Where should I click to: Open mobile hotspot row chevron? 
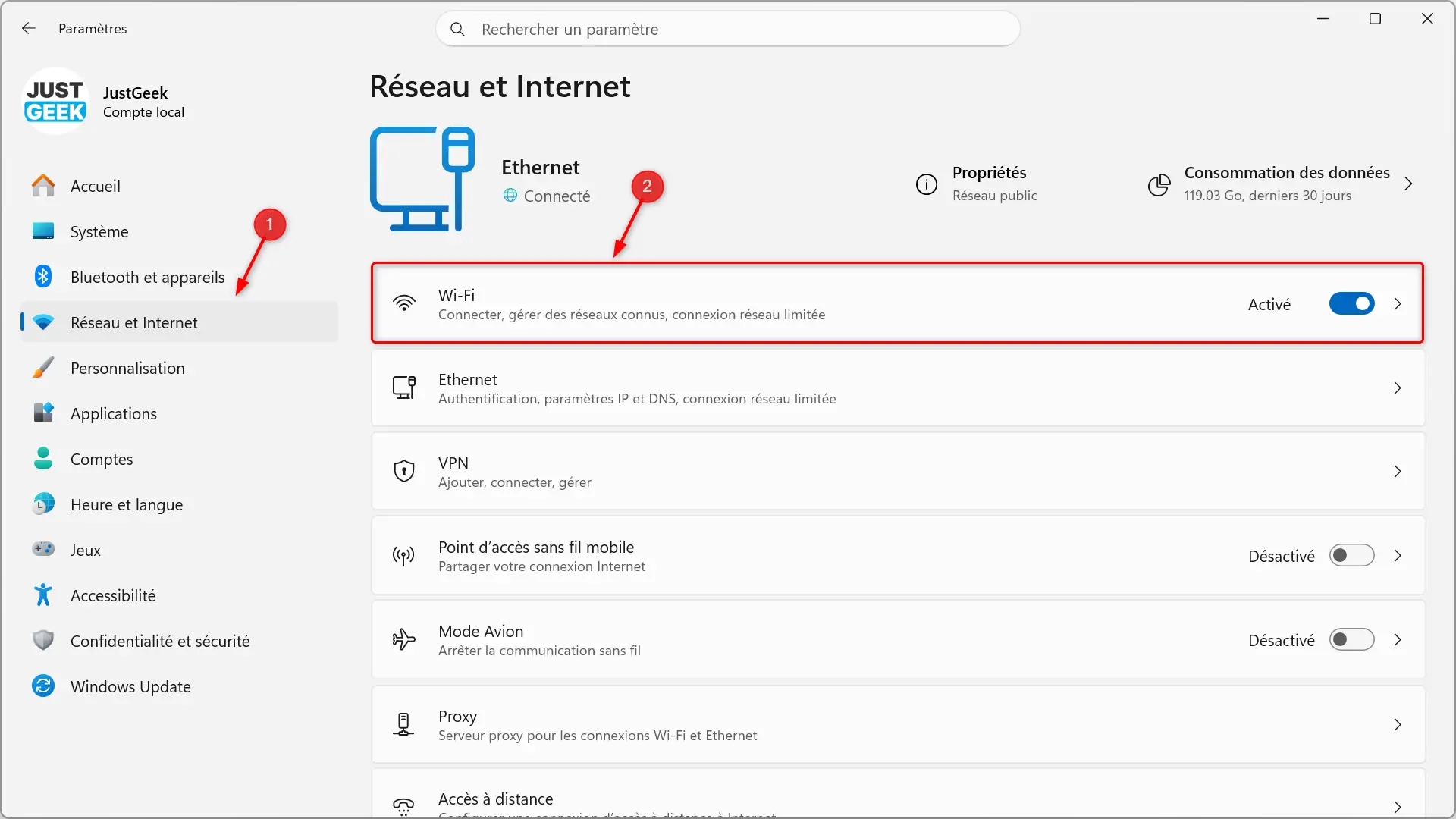pos(1398,556)
